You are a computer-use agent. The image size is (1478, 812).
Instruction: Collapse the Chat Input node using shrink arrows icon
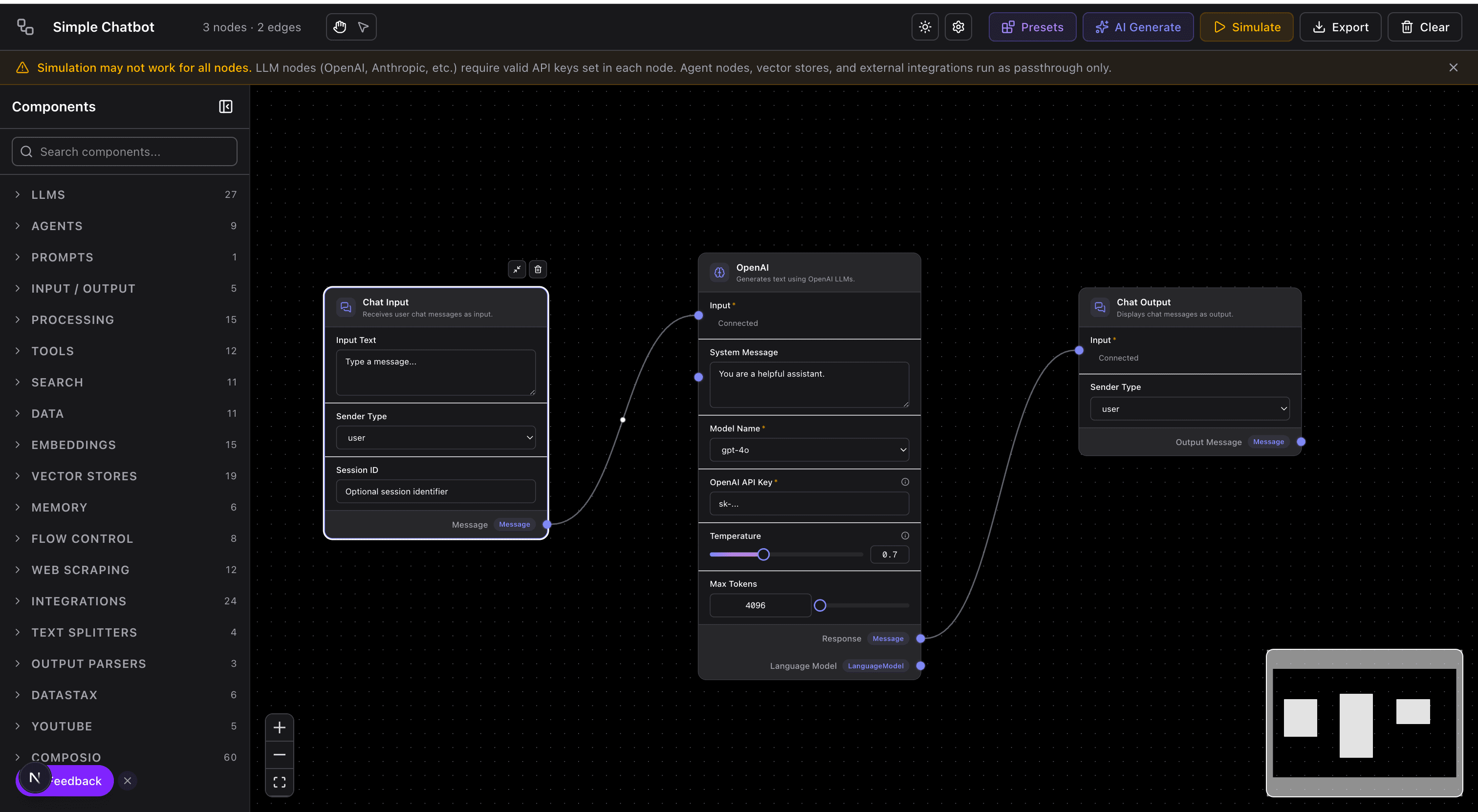517,269
